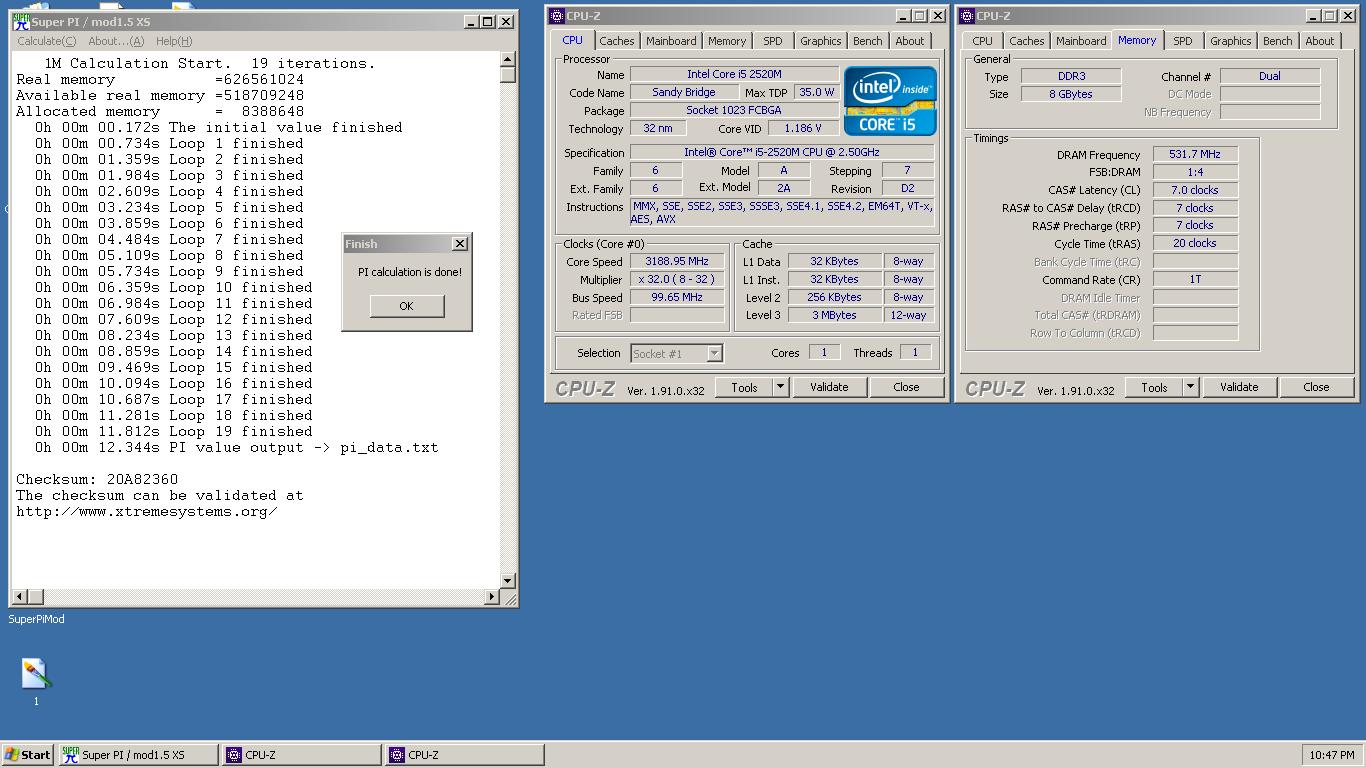
Task: Click the Intel Core i5 2520M name field
Action: [x=734, y=75]
